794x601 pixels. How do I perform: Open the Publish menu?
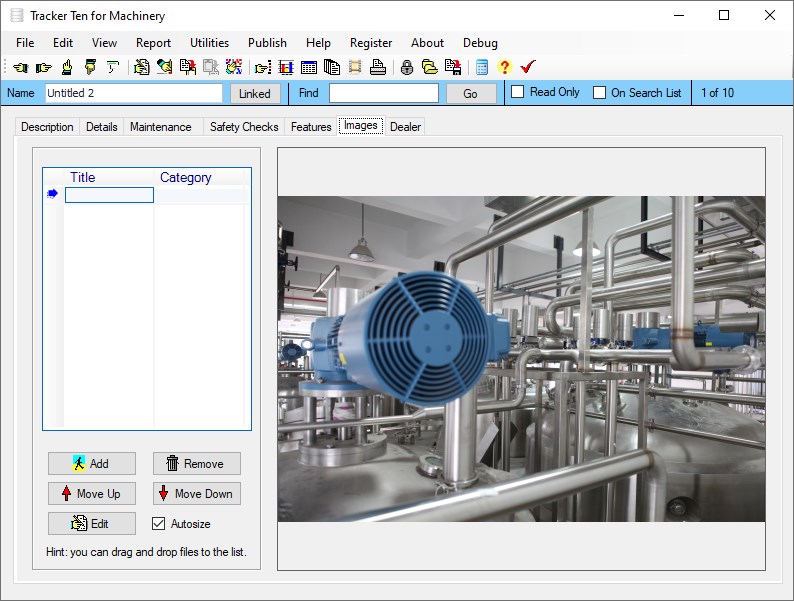(267, 43)
